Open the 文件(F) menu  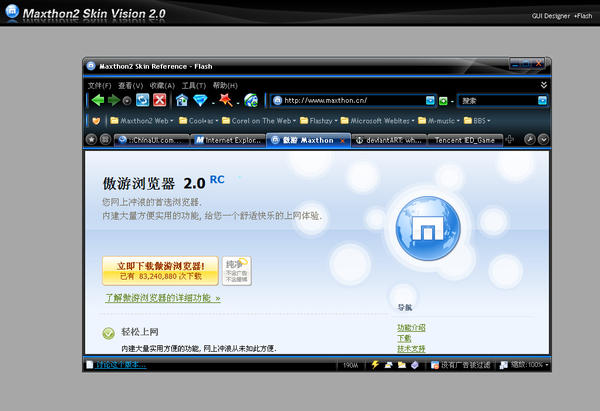(x=99, y=85)
